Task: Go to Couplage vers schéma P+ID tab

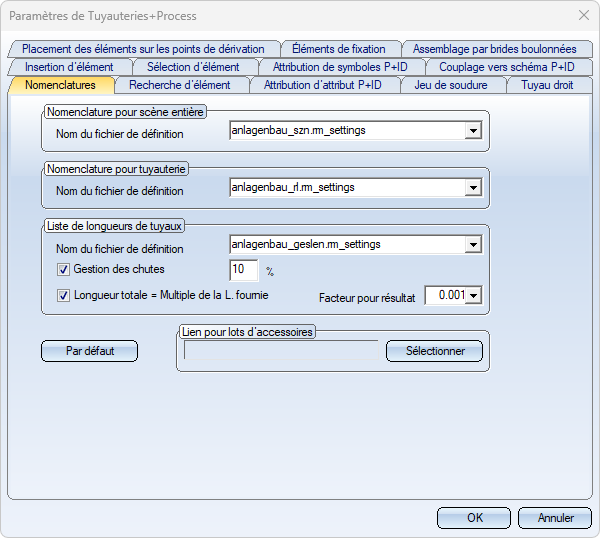Action: (507, 67)
